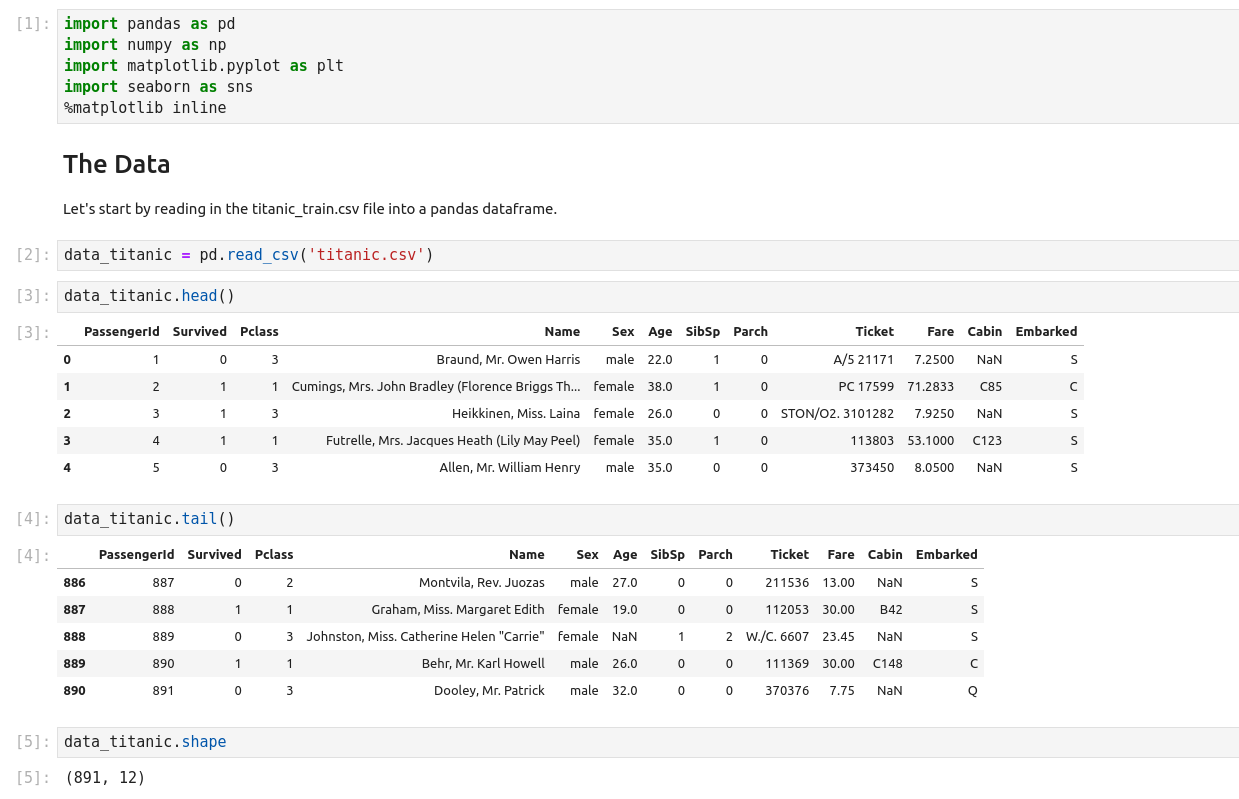This screenshot has height=799, width=1239.
Task: Click 'The Data' markdown heading
Action: click(x=117, y=164)
